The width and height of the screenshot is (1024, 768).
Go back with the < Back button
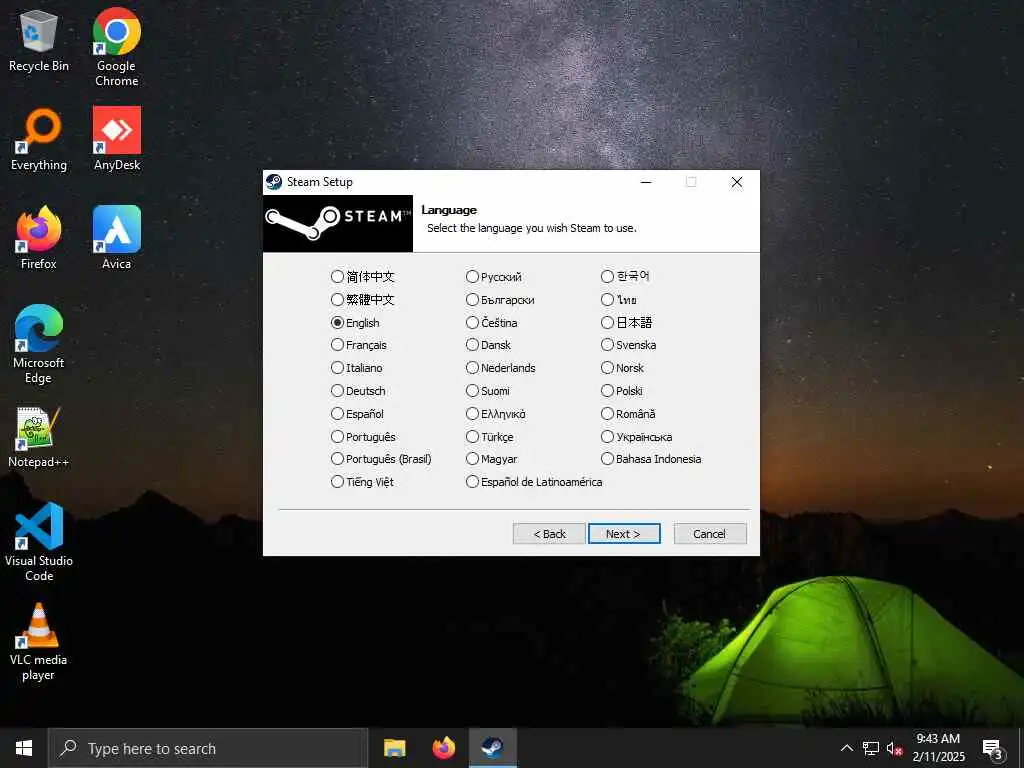click(549, 534)
